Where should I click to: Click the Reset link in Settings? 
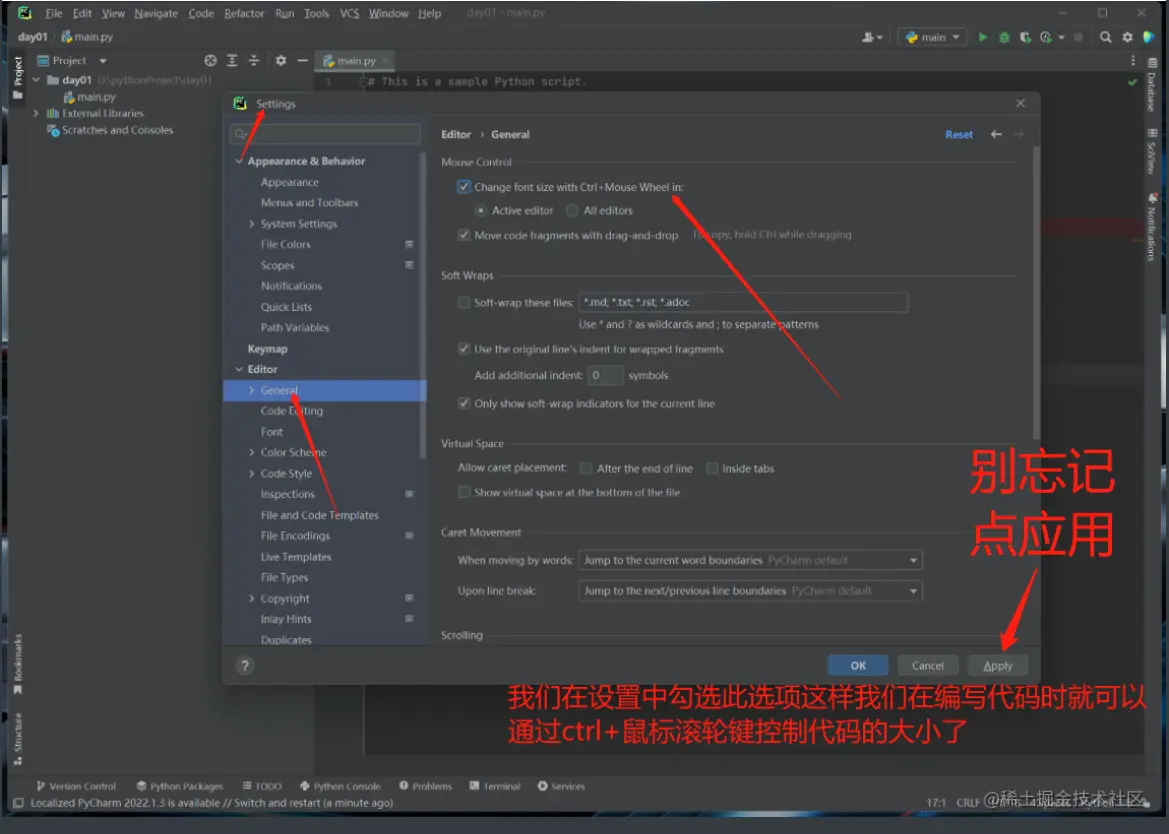(959, 134)
